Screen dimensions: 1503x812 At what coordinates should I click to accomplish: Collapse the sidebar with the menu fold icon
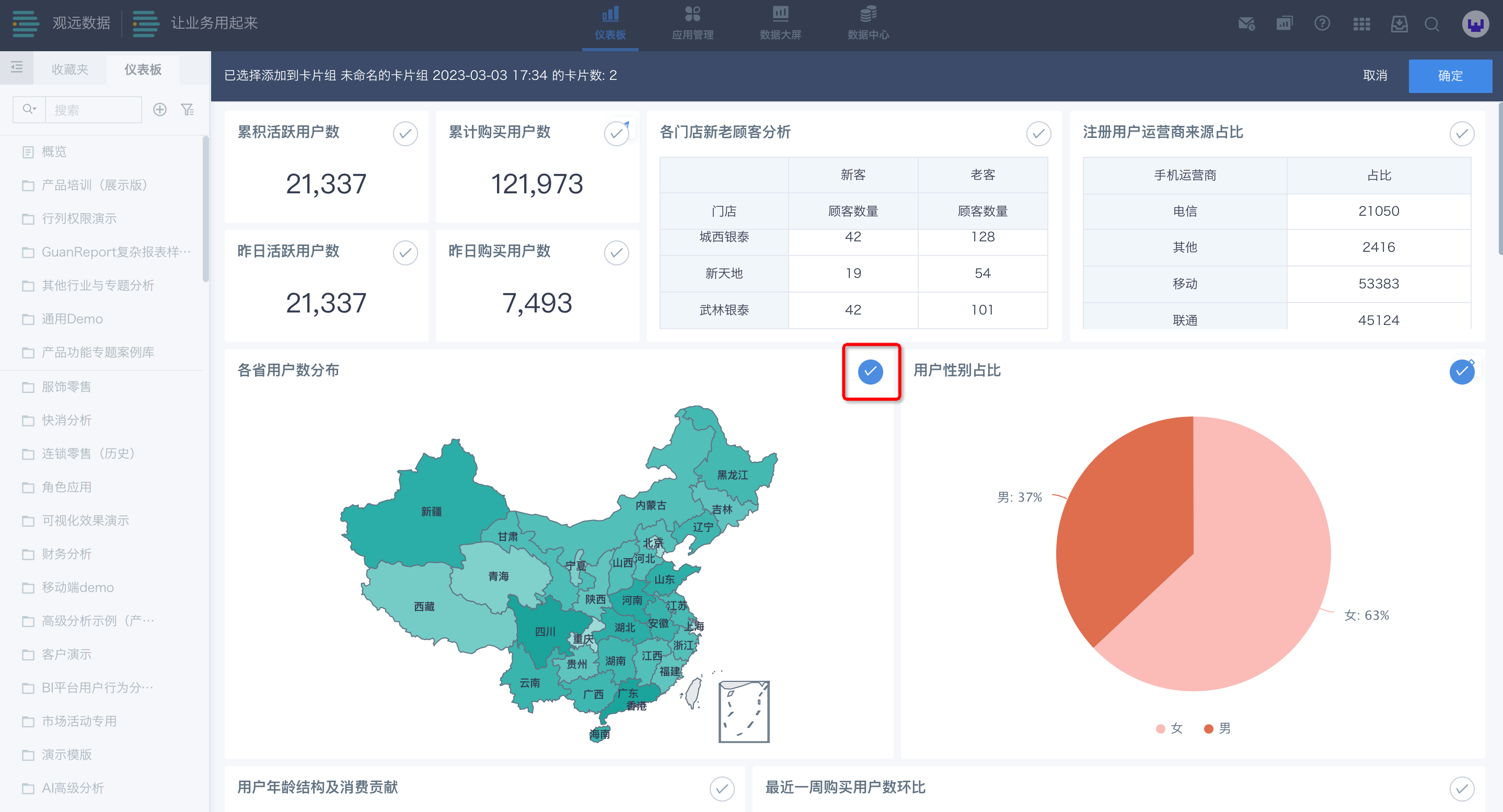click(x=17, y=68)
